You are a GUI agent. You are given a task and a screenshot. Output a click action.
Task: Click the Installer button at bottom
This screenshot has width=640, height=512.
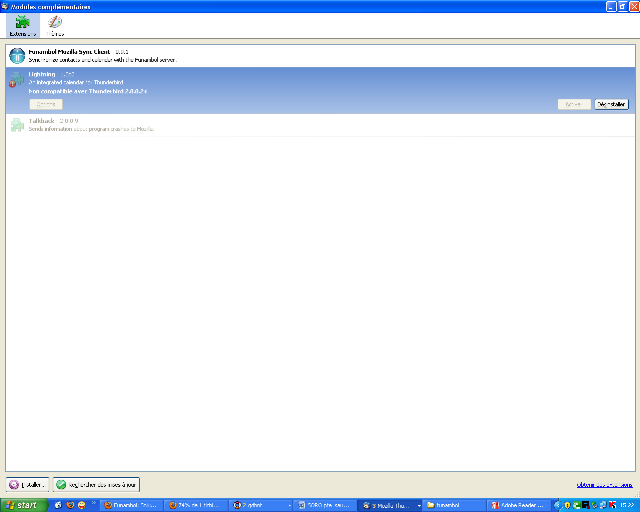(27, 485)
